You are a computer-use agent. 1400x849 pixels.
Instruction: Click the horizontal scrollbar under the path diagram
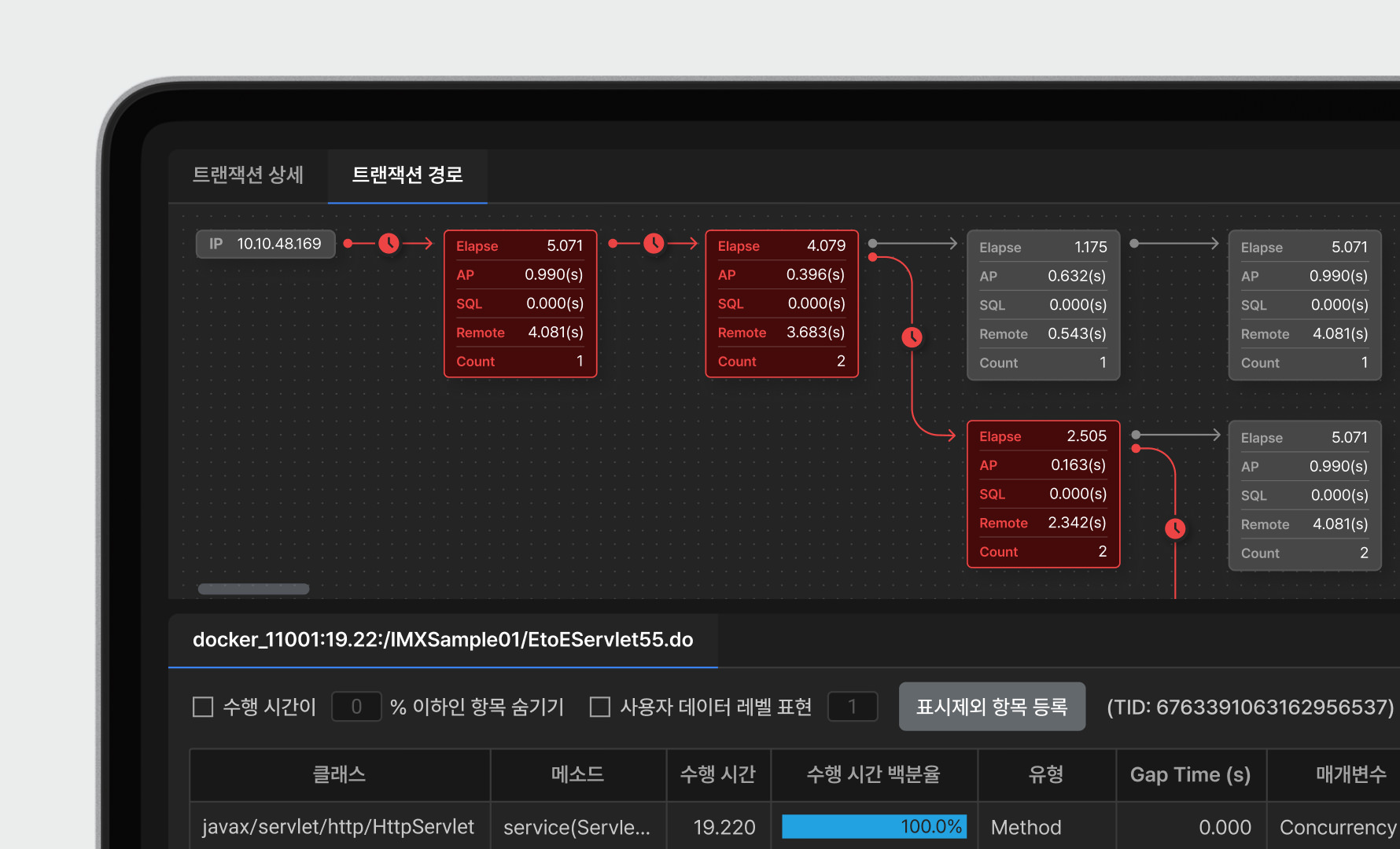253,589
